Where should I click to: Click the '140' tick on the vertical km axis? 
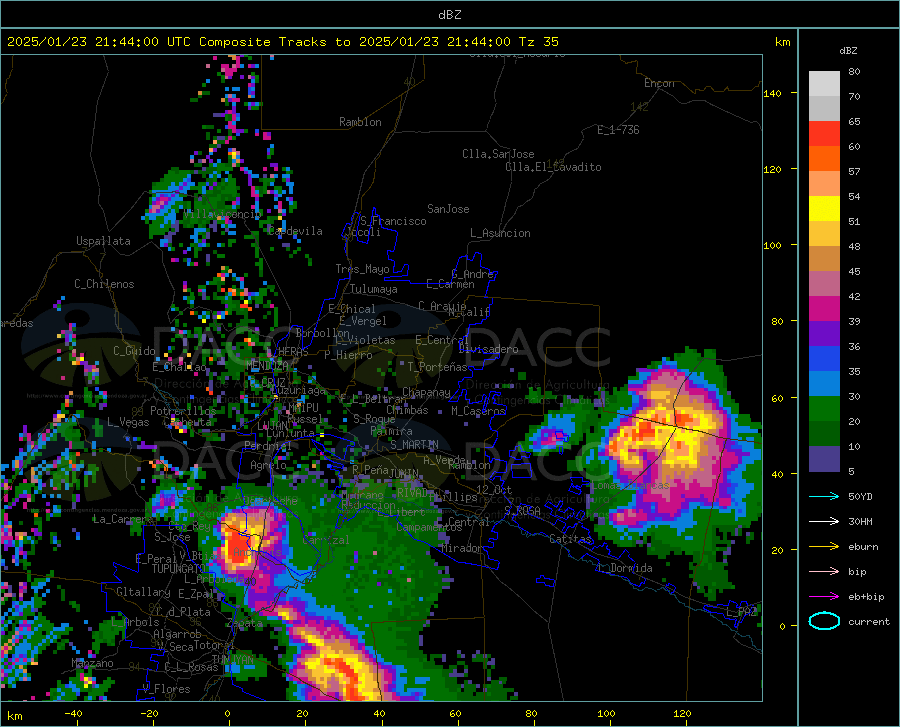click(x=772, y=94)
